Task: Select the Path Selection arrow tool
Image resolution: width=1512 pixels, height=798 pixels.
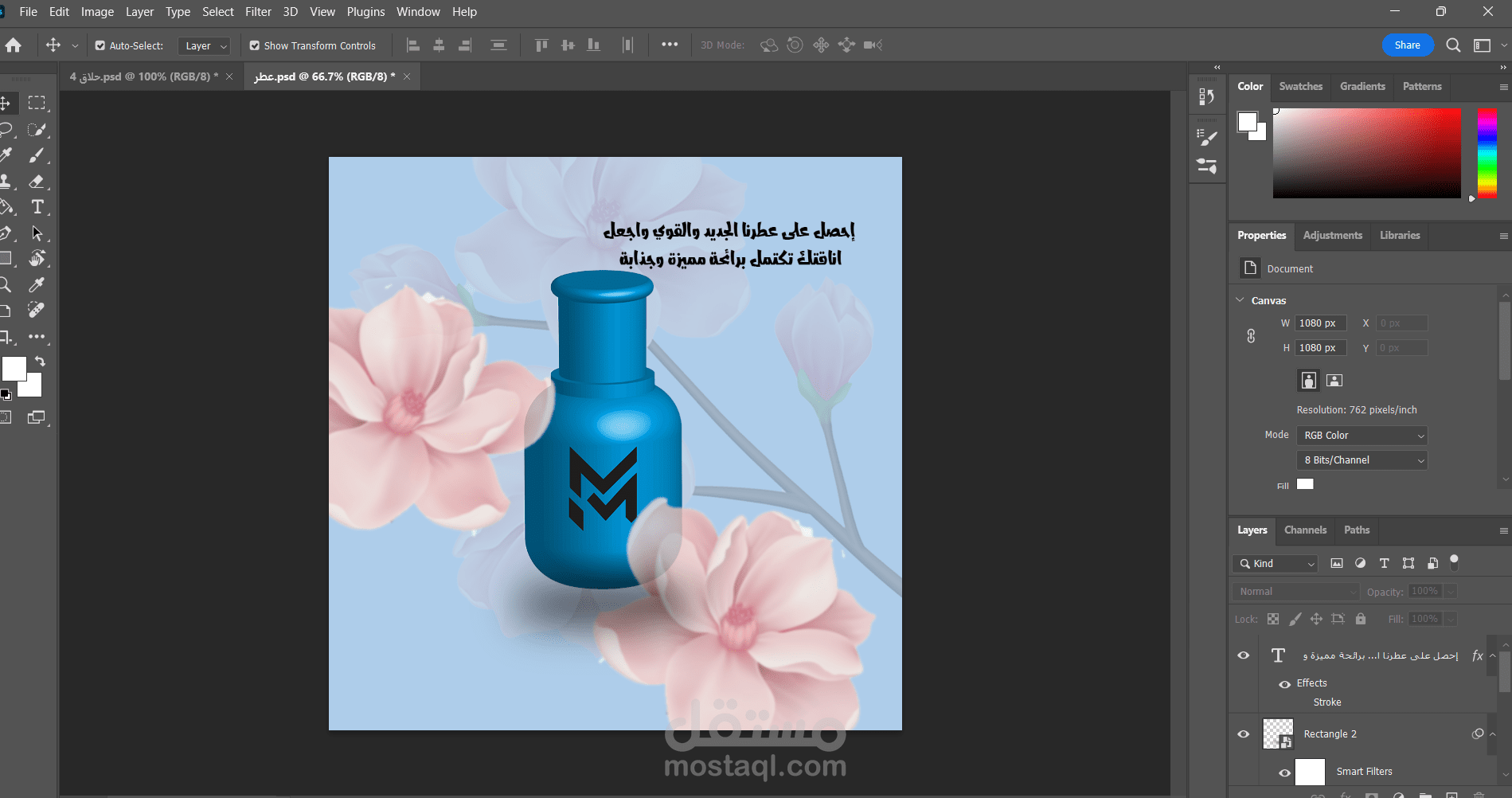Action: coord(37,233)
